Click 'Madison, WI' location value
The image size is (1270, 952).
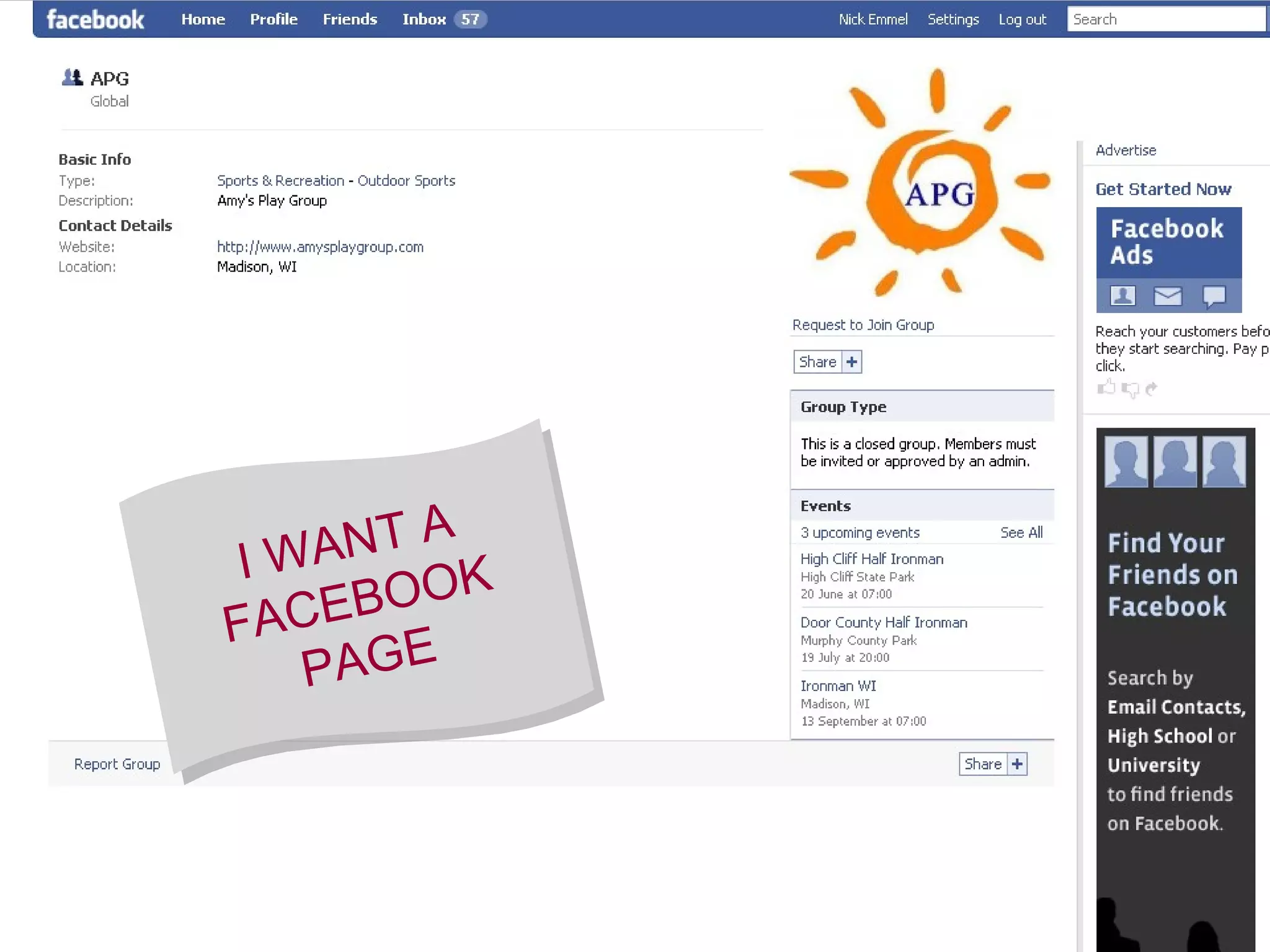tap(257, 267)
